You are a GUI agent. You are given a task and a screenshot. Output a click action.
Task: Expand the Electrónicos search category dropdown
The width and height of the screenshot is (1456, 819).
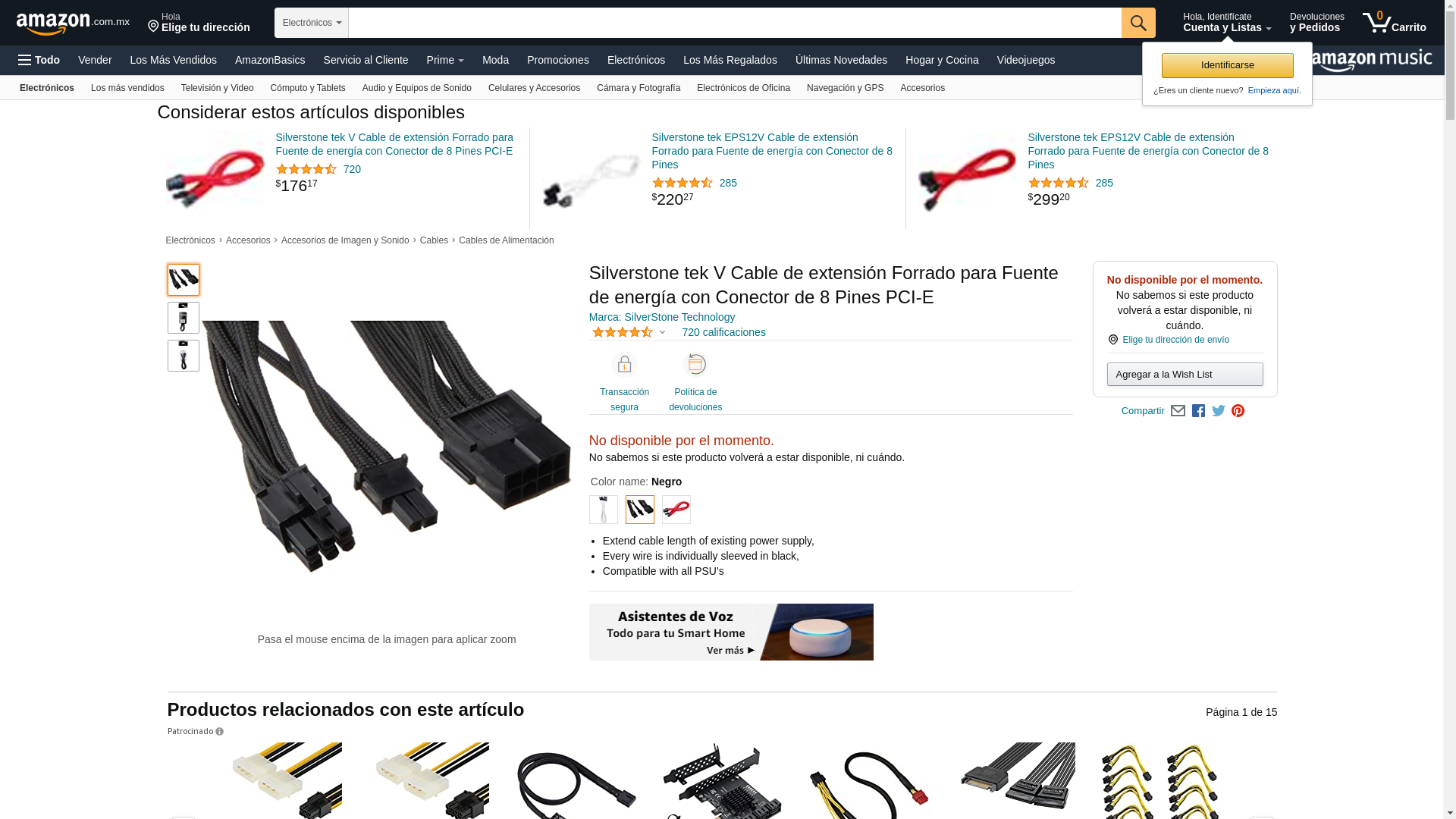pos(312,23)
